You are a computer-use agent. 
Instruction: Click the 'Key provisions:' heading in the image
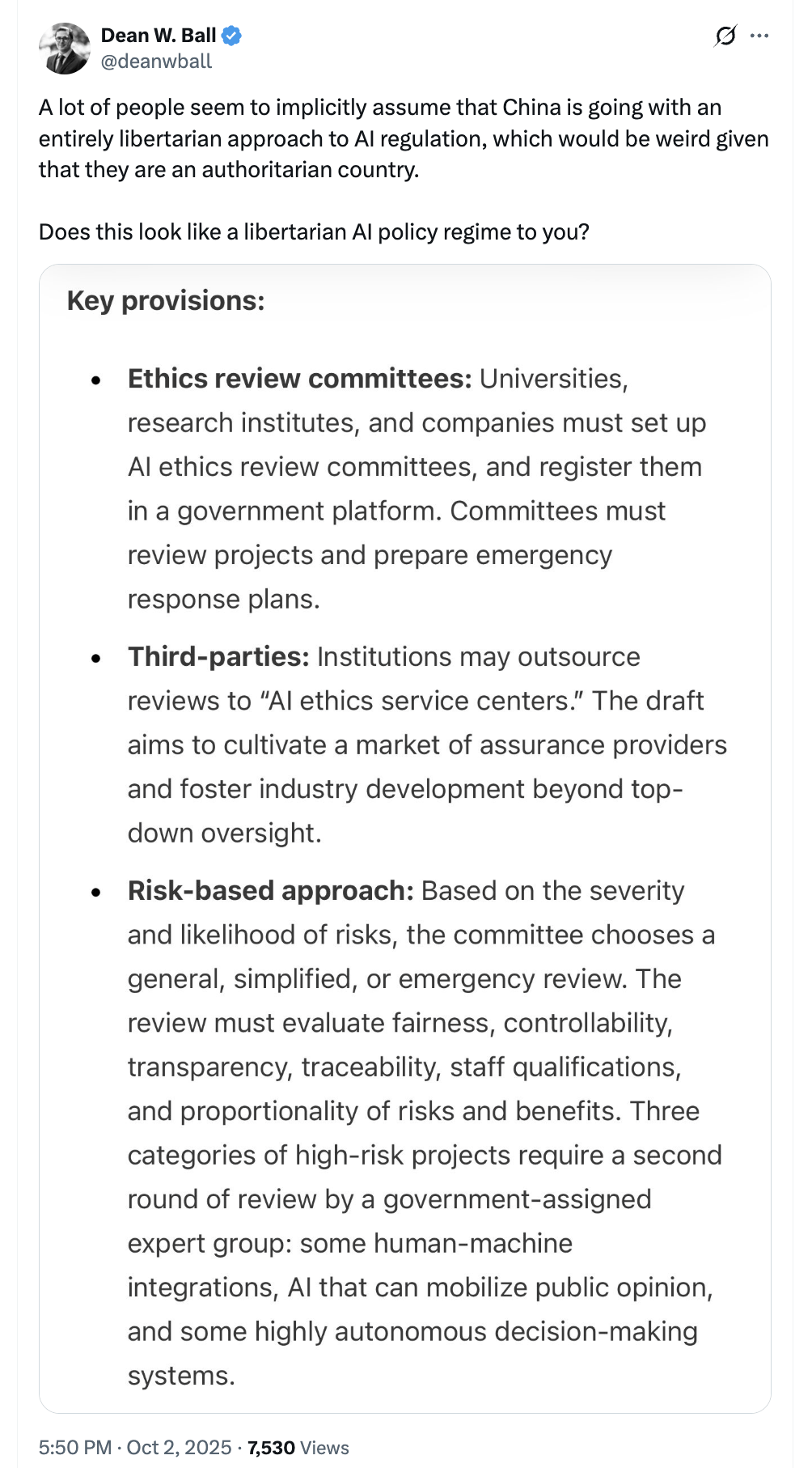tap(166, 300)
